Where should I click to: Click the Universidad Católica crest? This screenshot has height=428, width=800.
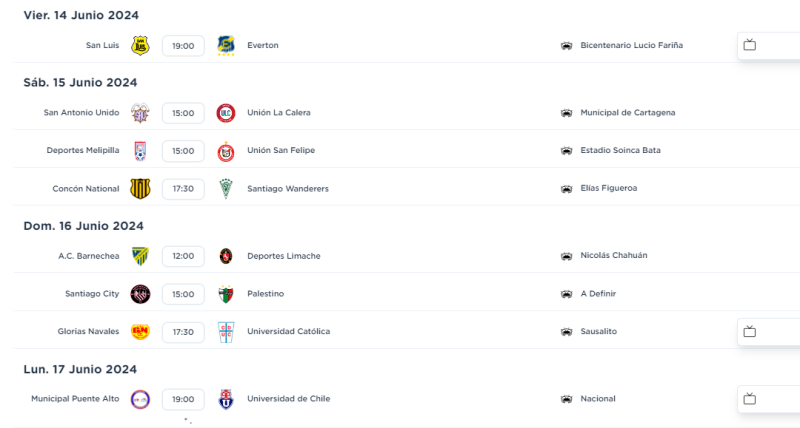coord(226,331)
